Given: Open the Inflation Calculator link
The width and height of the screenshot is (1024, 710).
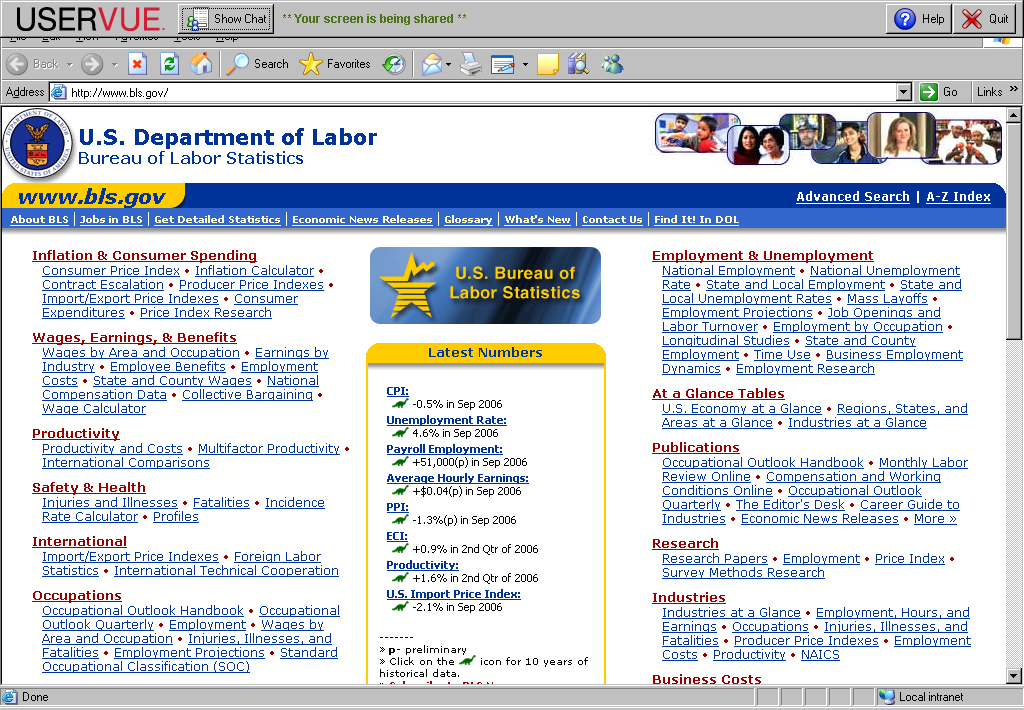Looking at the screenshot, I should (254, 270).
